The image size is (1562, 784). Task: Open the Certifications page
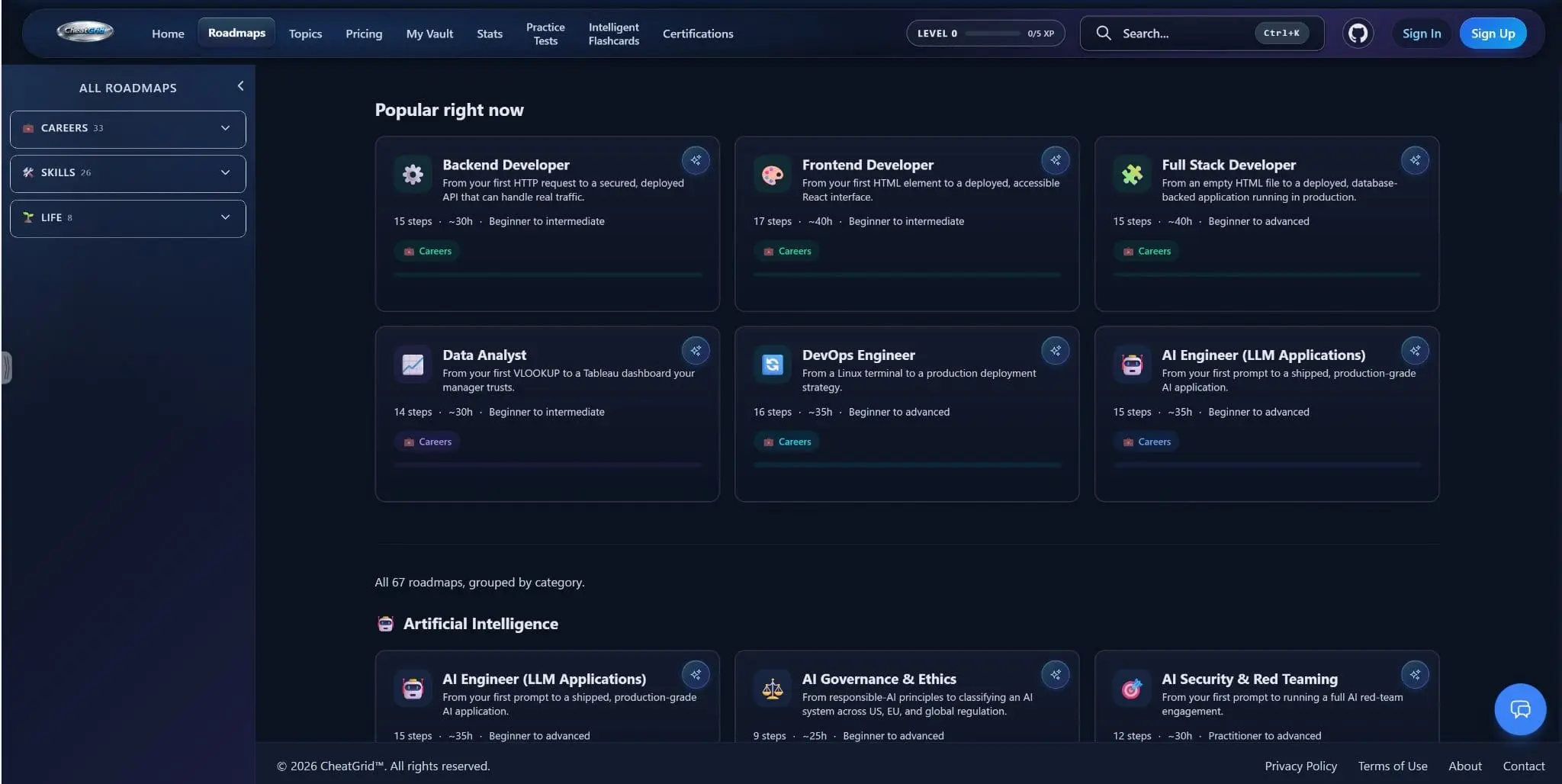698,34
